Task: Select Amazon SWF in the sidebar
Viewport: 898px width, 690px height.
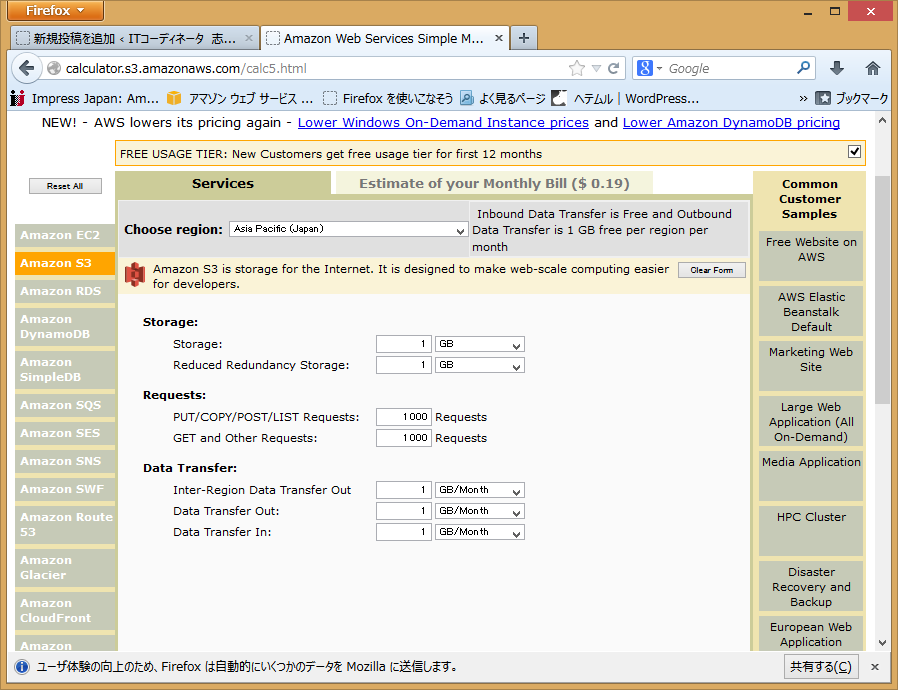Action: (65, 490)
